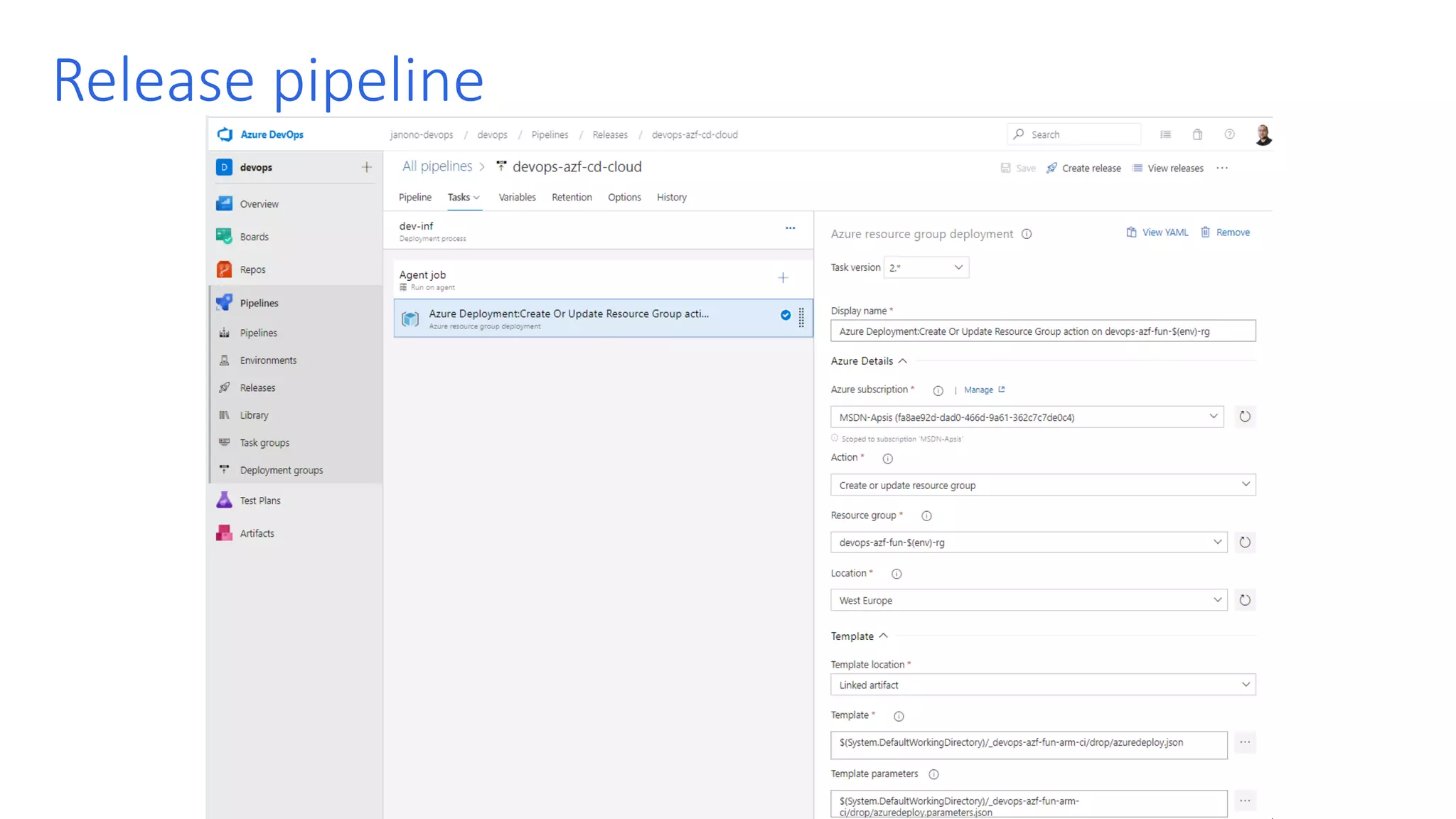Open the Retention tab
This screenshot has width=1456, height=819.
pos(572,197)
